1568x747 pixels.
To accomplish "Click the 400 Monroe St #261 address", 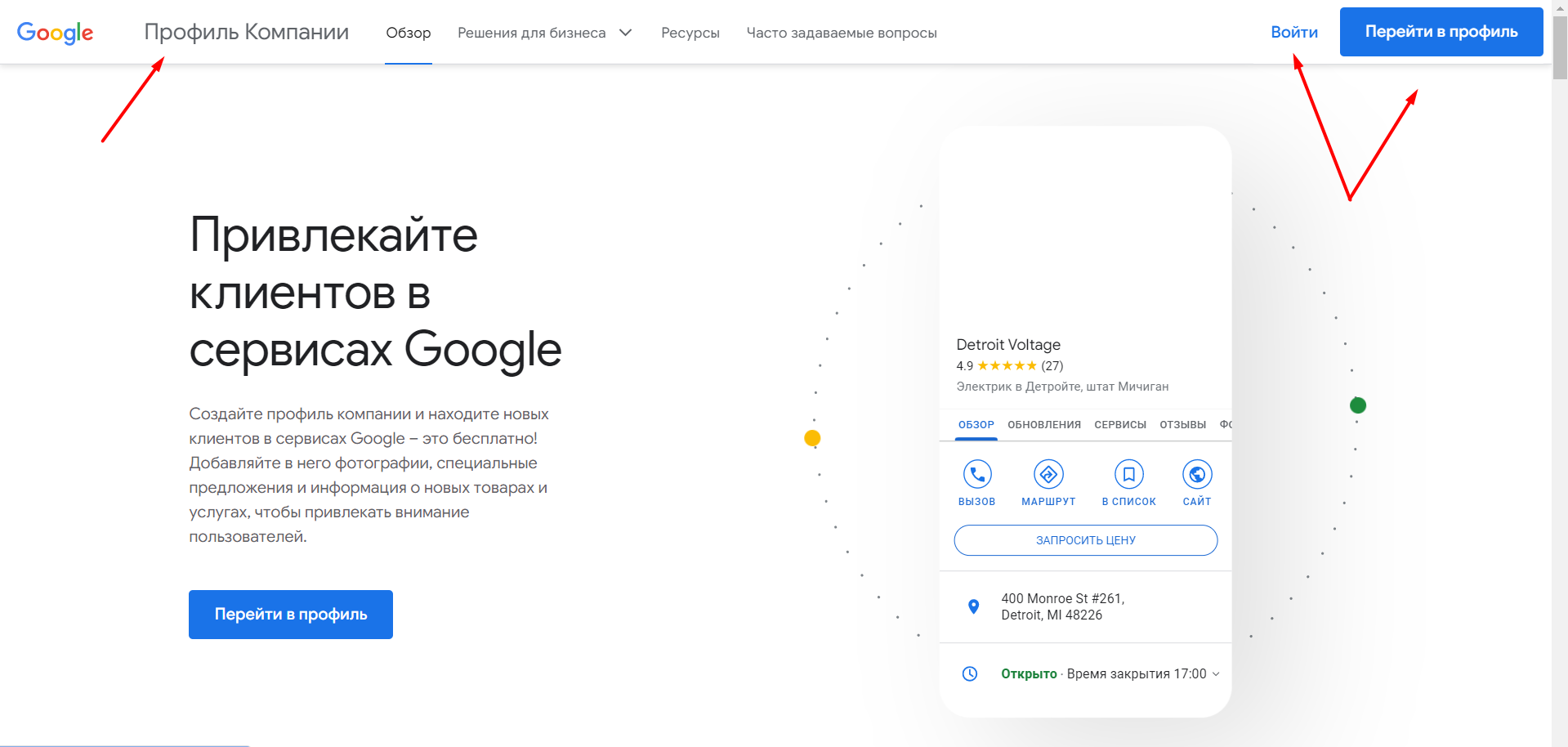I will point(1063,606).
